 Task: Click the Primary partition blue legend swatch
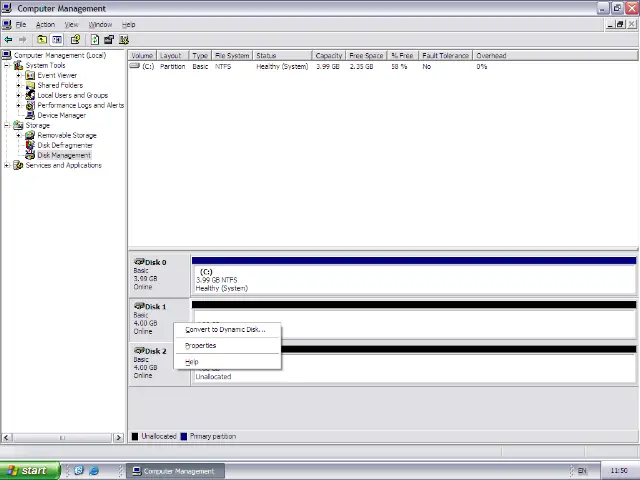(184, 436)
